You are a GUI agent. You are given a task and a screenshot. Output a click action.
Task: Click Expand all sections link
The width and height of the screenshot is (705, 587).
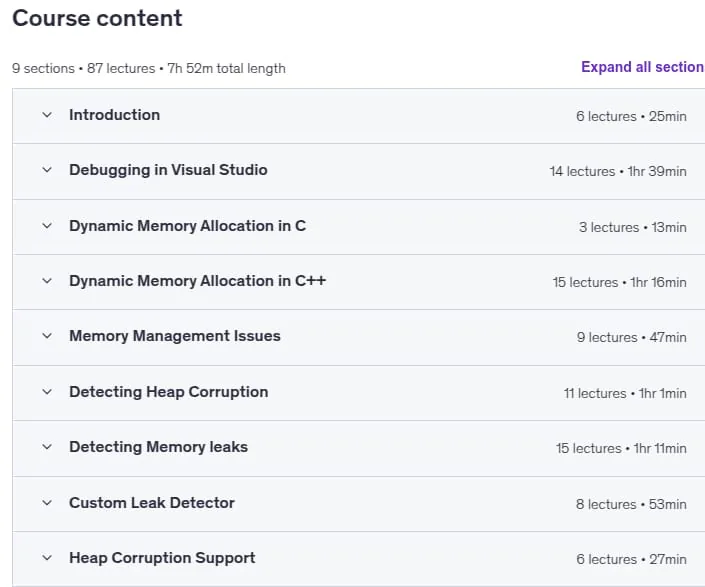643,67
